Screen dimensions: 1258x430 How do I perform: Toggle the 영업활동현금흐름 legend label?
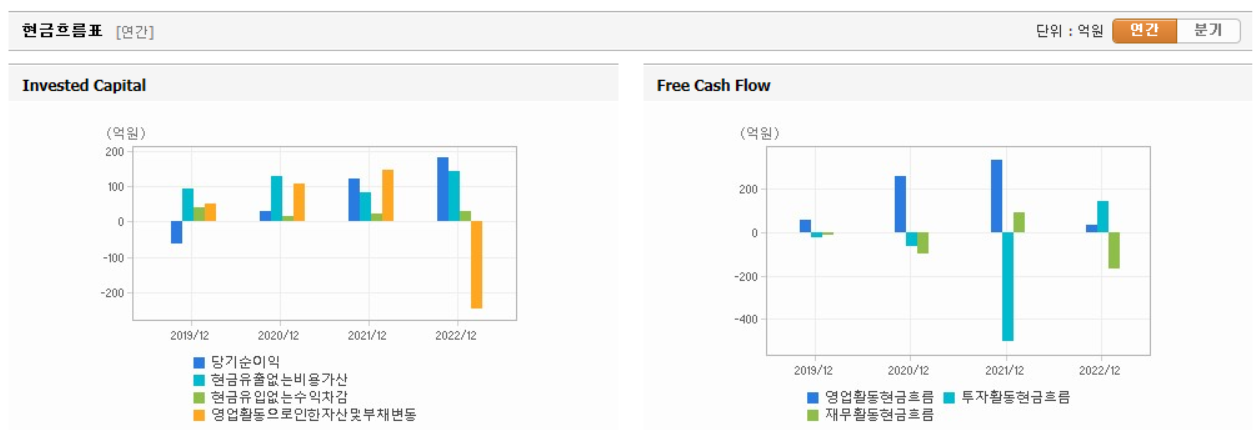pyautogui.click(x=879, y=397)
